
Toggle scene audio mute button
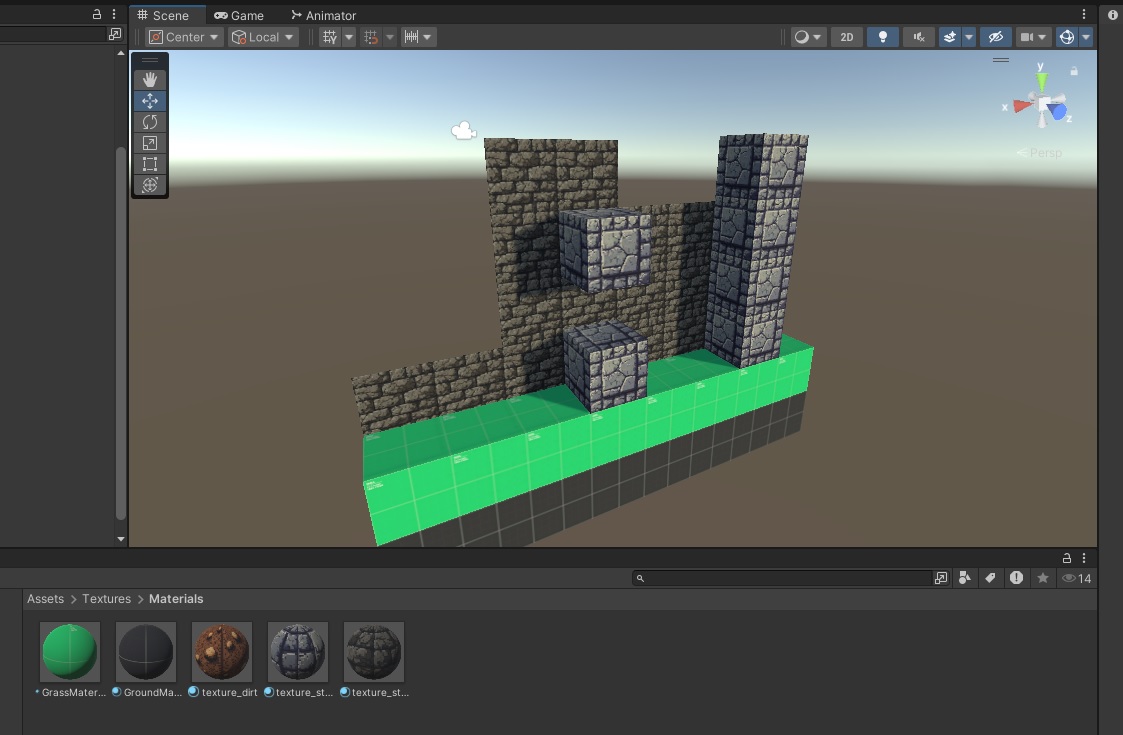coord(919,37)
